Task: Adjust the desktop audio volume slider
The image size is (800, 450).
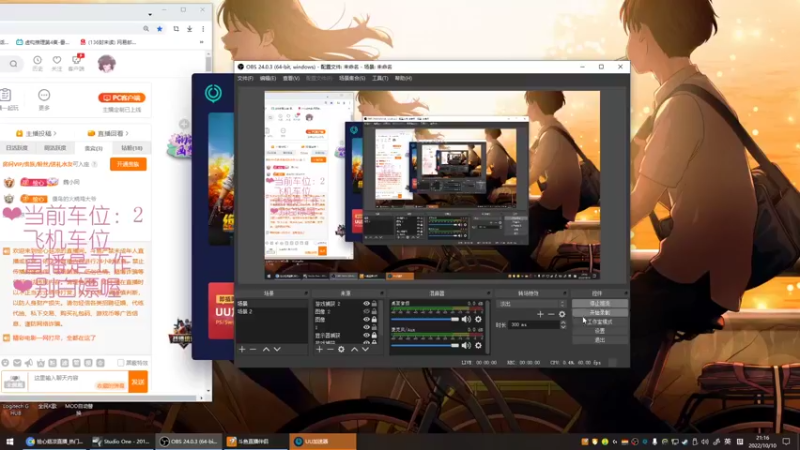Action: (x=425, y=319)
